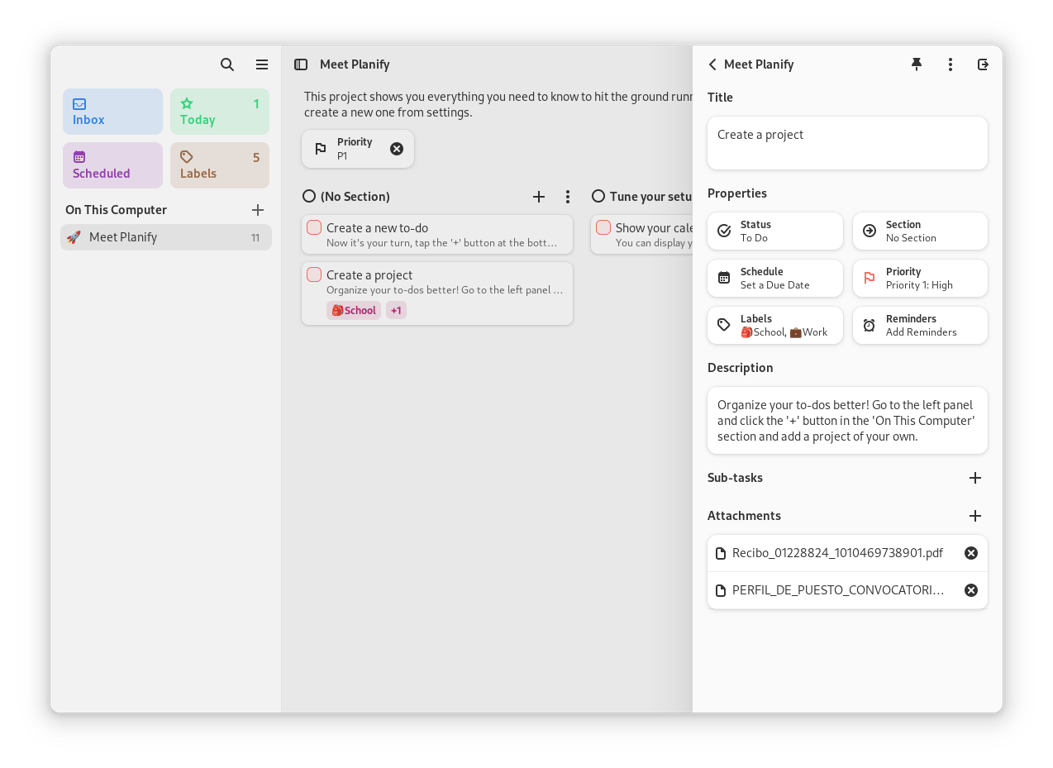
Task: Click the 'Tune your setup' section circle
Action: click(598, 196)
